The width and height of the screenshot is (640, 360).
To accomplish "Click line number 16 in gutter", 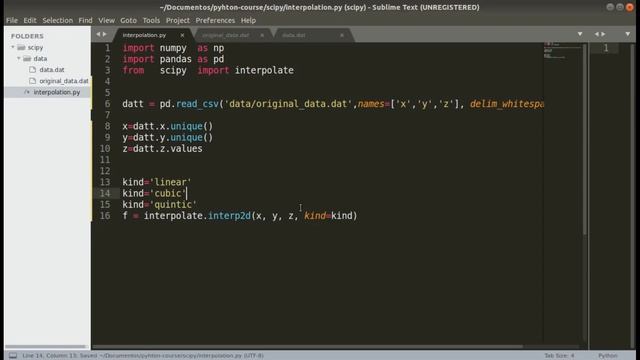I will click(105, 216).
